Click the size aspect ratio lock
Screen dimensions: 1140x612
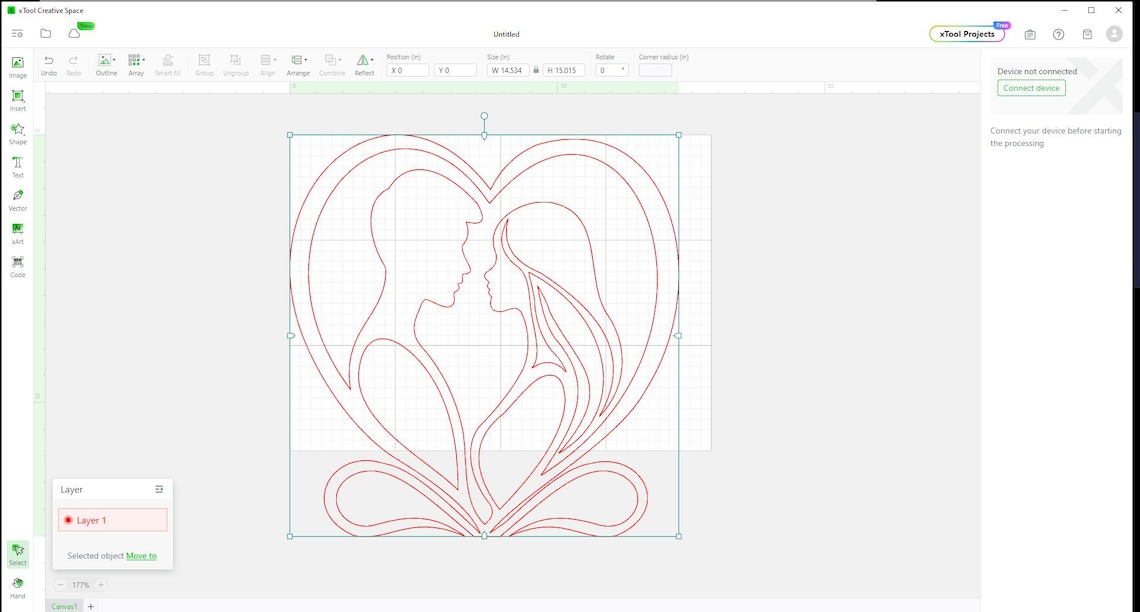[537, 70]
